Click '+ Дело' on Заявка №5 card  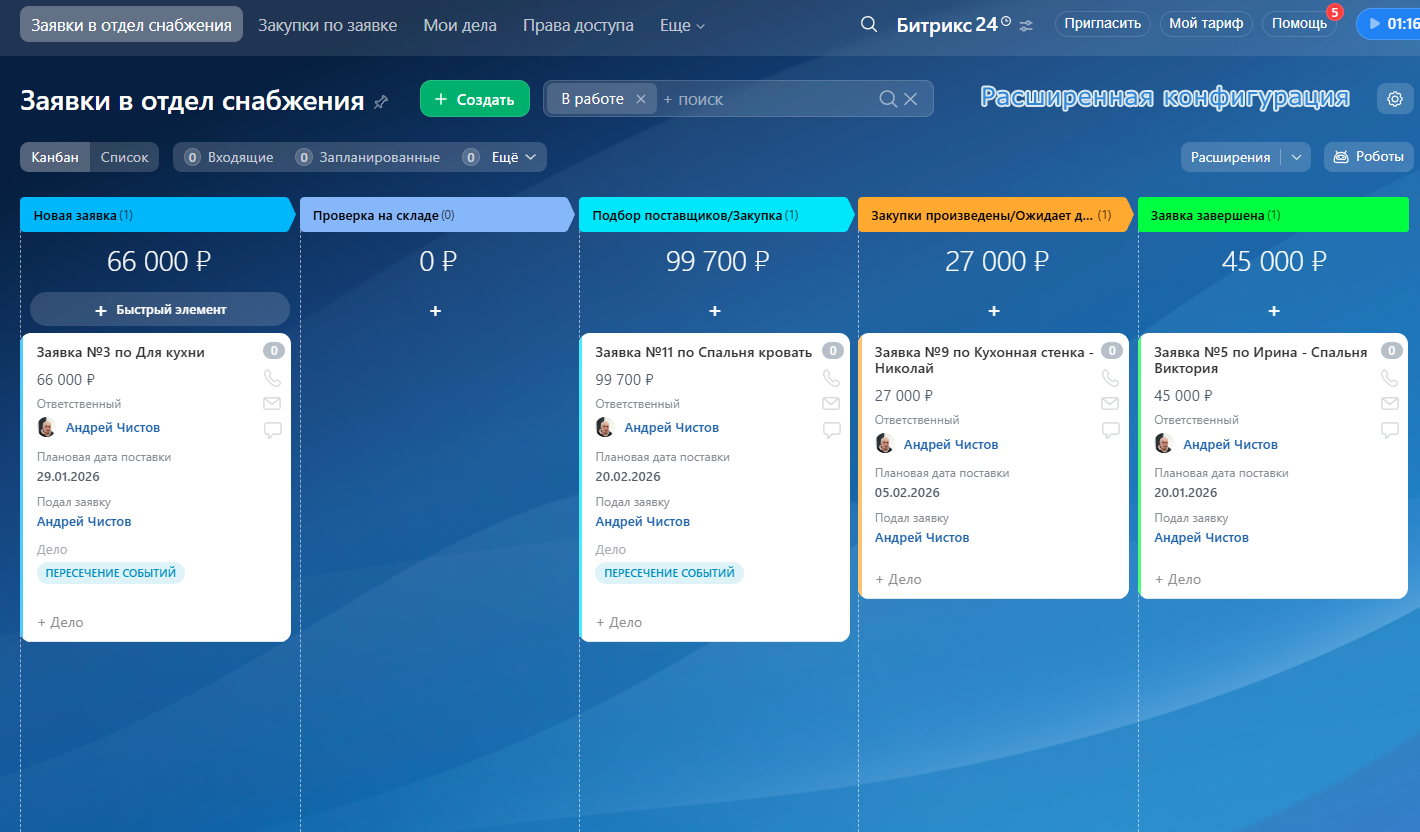coord(1178,579)
